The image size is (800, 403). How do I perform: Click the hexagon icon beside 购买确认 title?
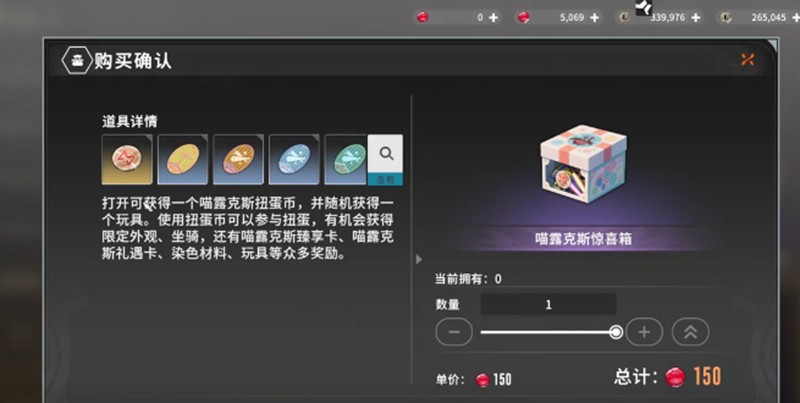pos(76,60)
